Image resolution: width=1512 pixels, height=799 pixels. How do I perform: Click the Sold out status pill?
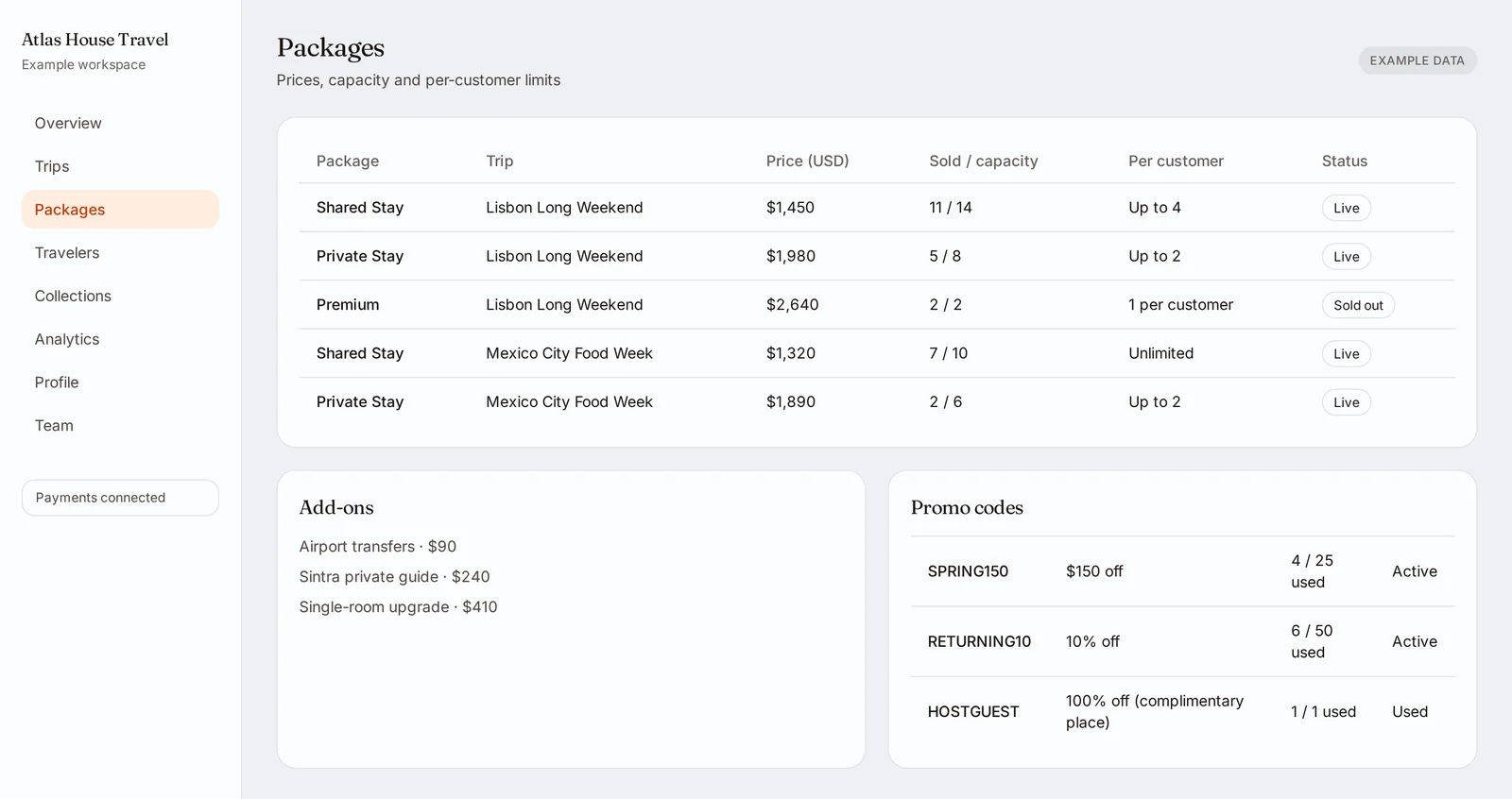coord(1358,305)
